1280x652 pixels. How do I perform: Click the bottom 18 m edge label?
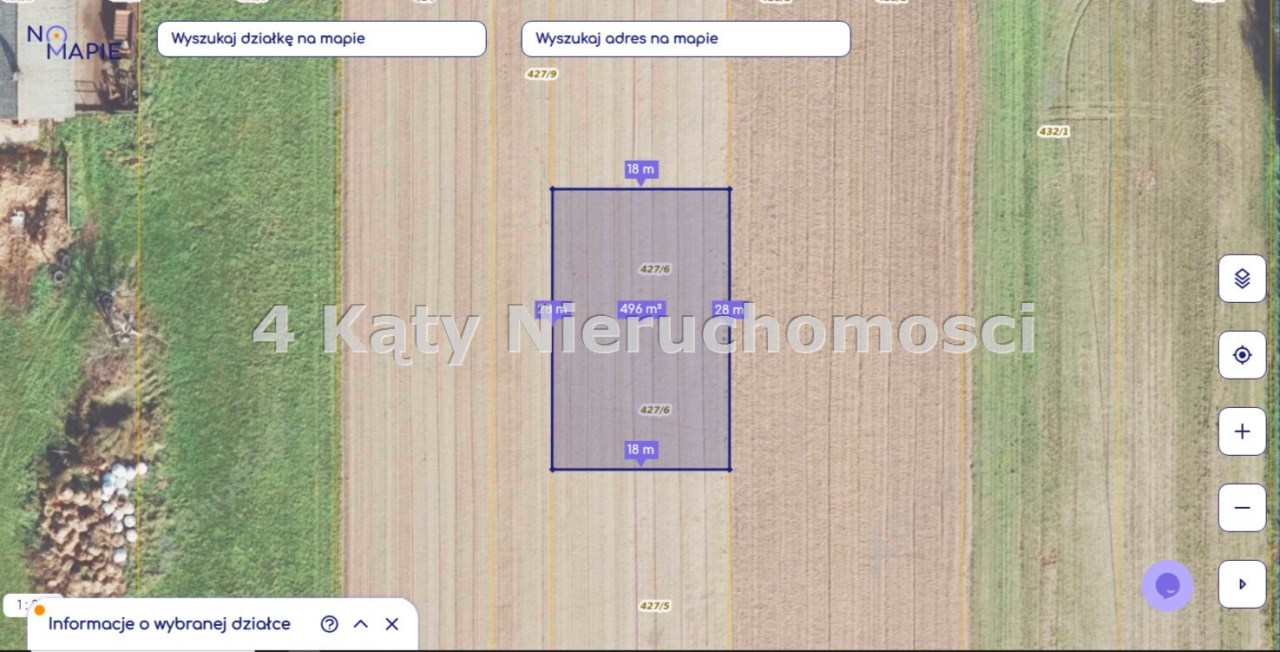click(641, 450)
